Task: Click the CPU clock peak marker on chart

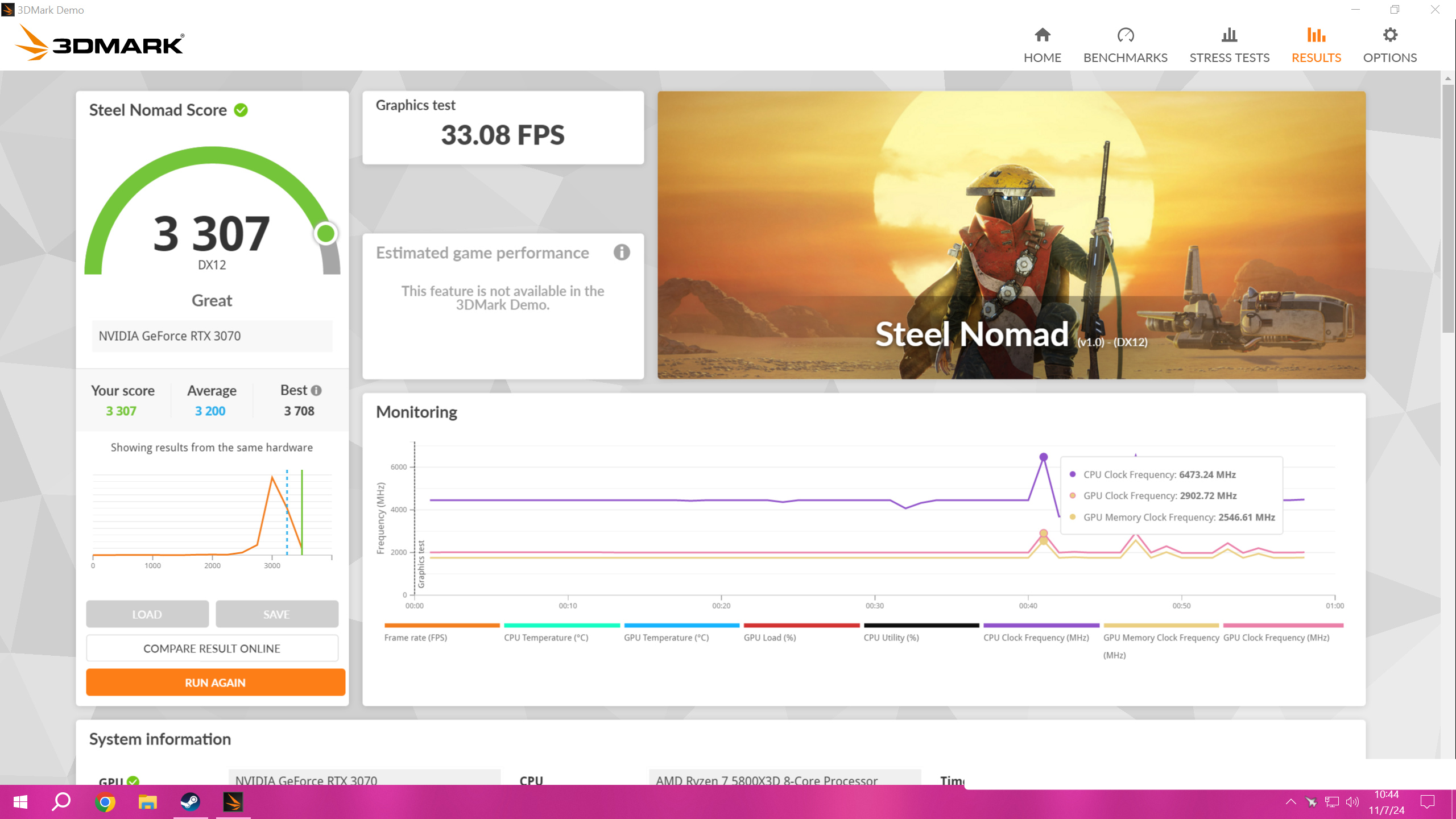Action: point(1044,457)
